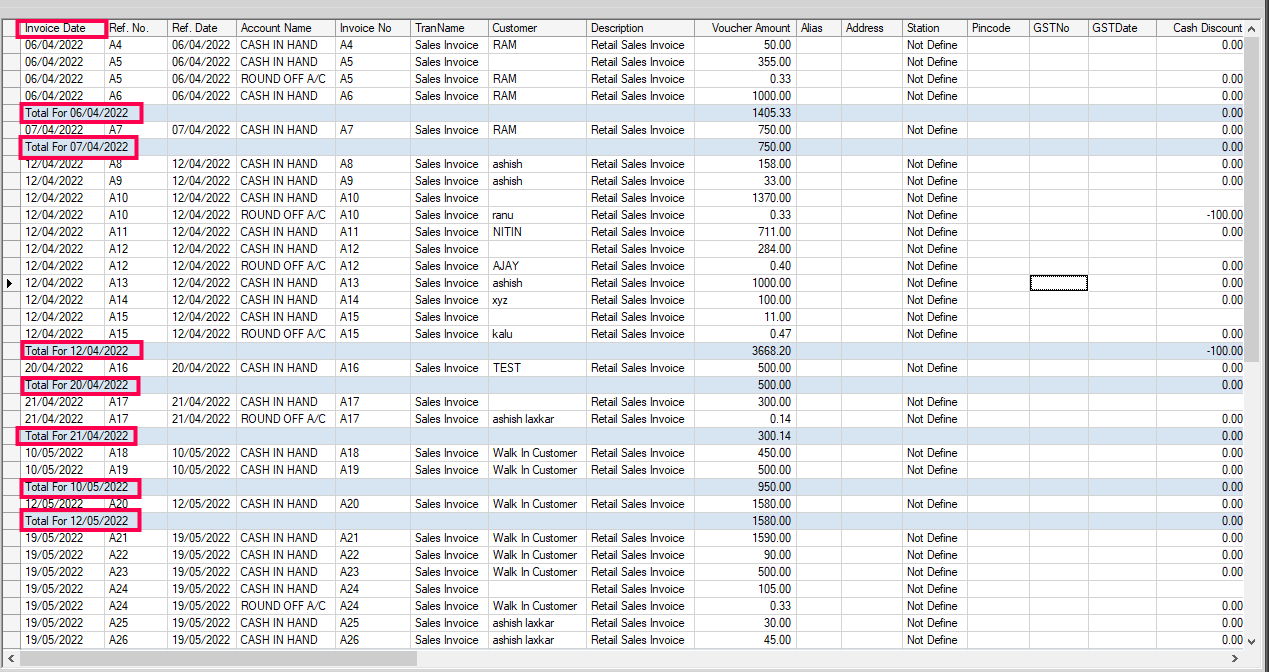Select the Ref. No. cell A21

118,538
